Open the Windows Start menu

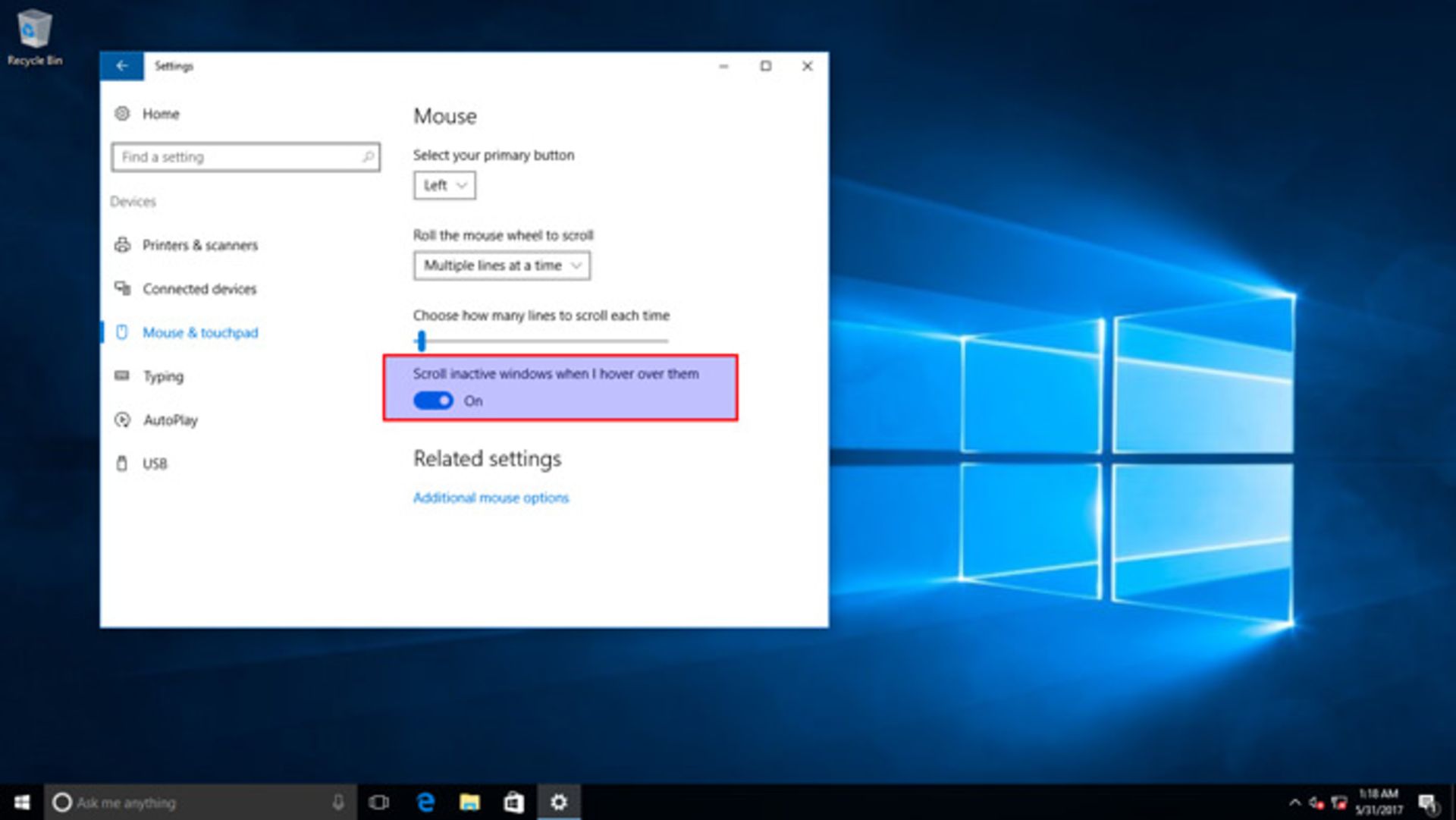click(22, 802)
